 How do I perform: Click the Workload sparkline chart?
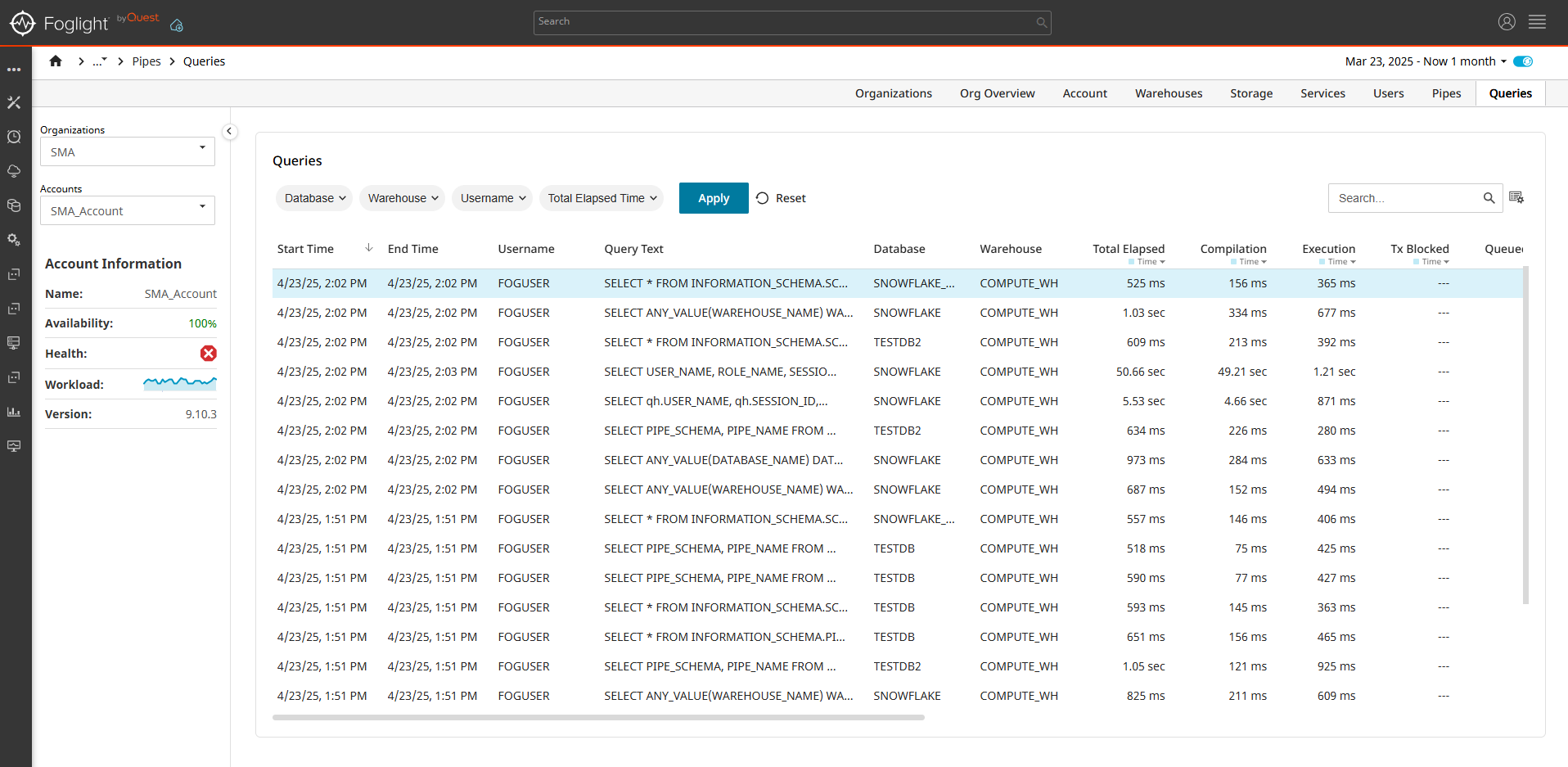tap(180, 383)
